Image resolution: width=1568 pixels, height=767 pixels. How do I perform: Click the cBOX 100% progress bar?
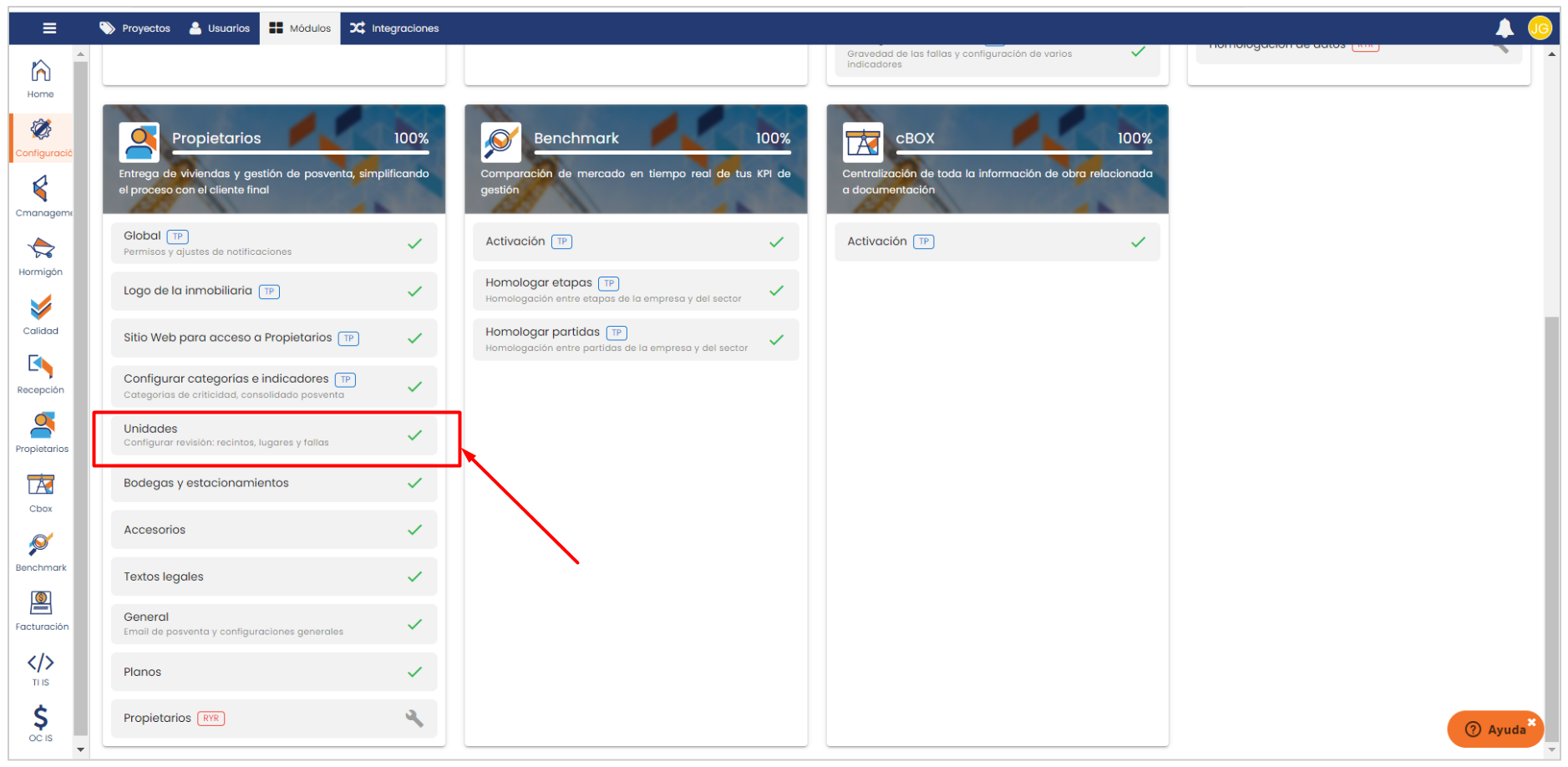[1023, 153]
